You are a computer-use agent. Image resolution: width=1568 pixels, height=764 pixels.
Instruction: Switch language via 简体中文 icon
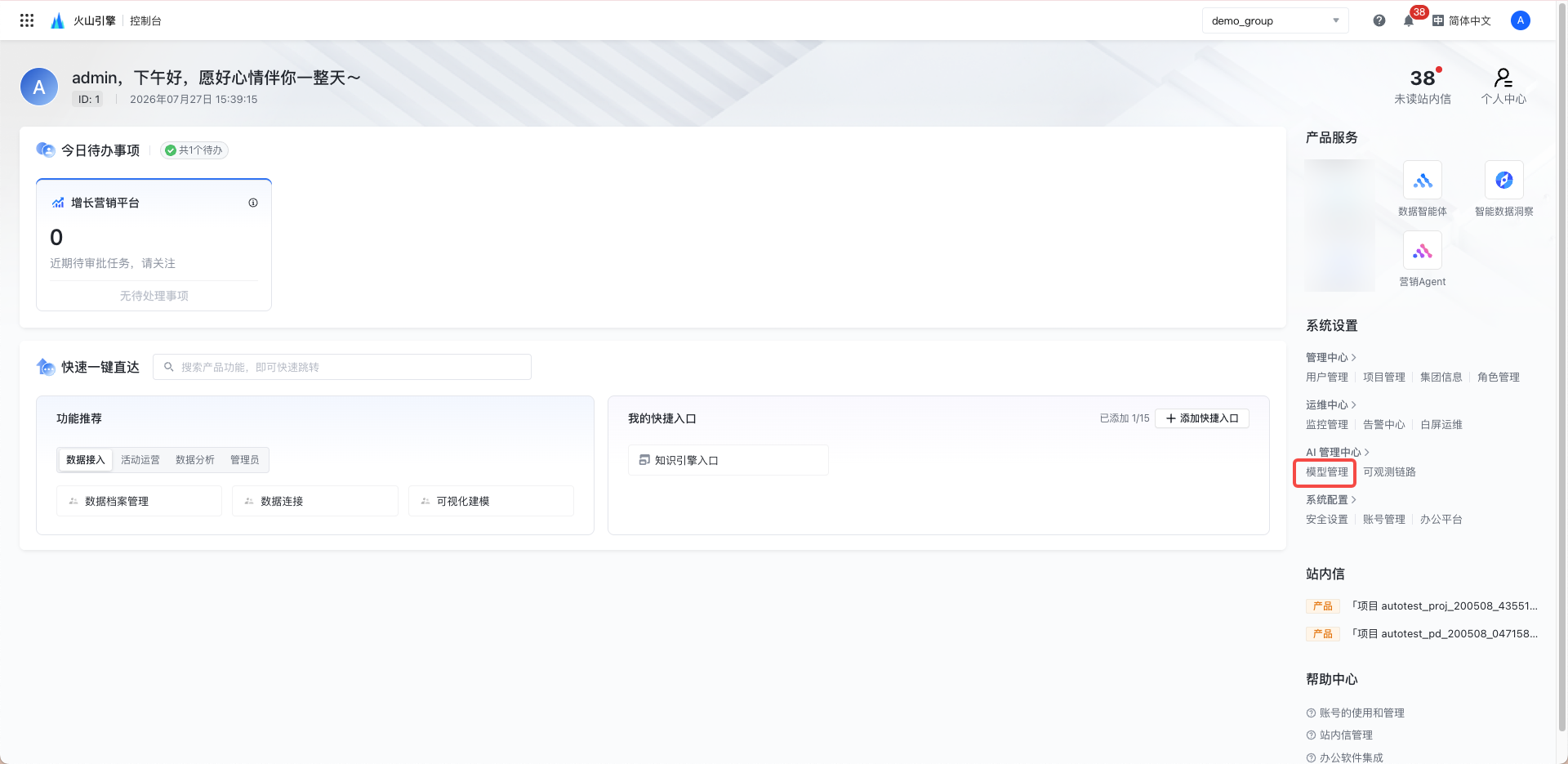tap(1438, 20)
